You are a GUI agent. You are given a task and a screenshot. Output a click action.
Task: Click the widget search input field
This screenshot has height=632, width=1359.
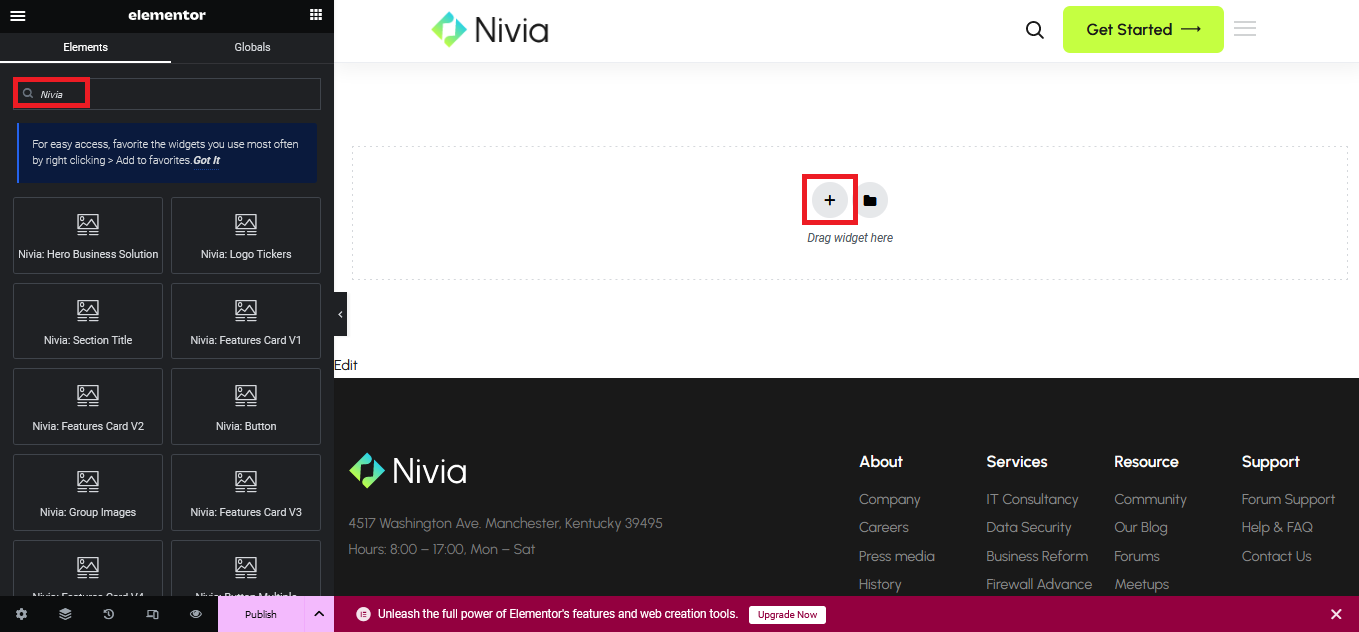click(180, 94)
